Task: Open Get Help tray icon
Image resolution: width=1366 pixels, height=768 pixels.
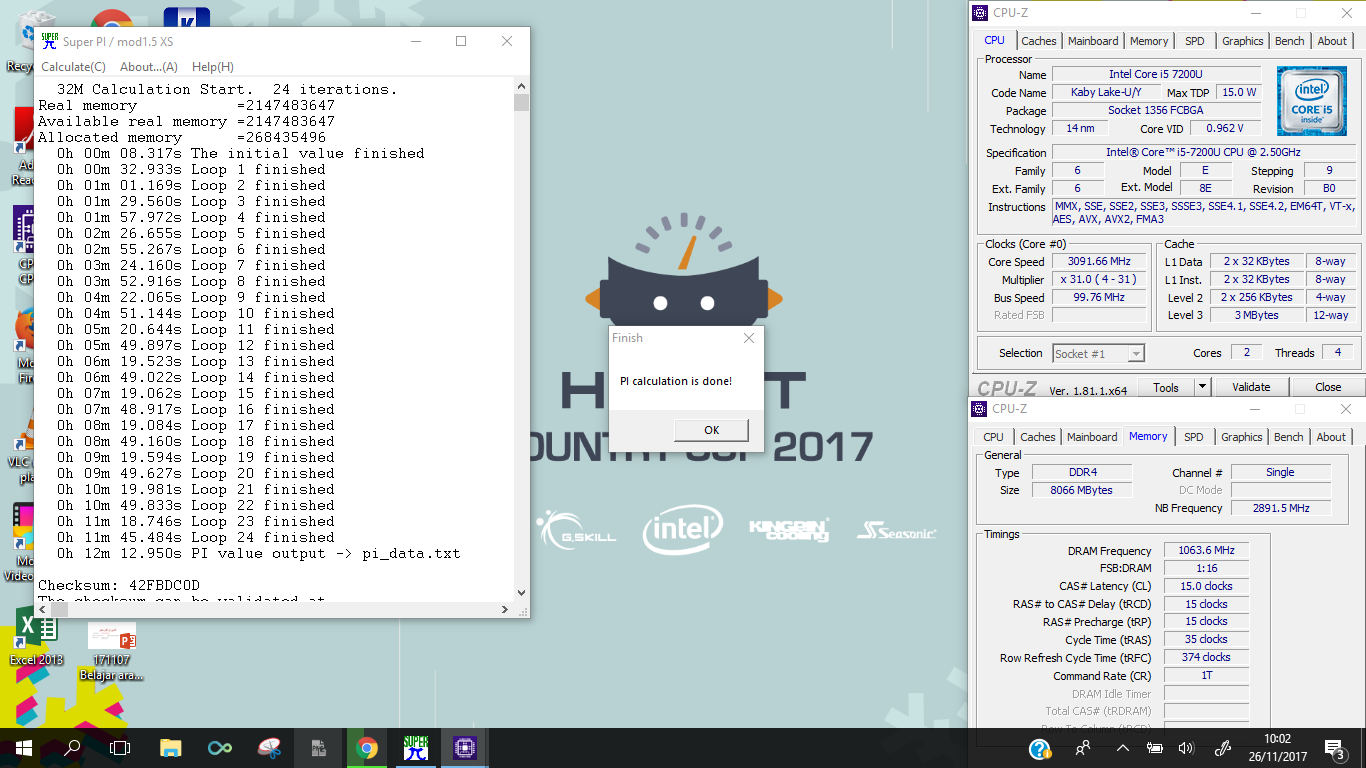Action: pyautogui.click(x=1040, y=748)
